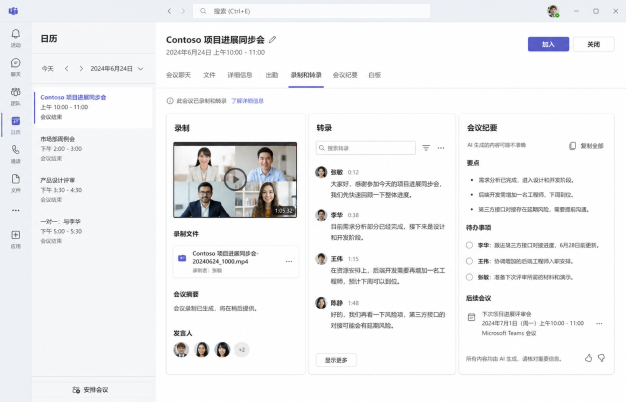
Task: Switch to 会议纪要 tab
Action: click(x=345, y=75)
